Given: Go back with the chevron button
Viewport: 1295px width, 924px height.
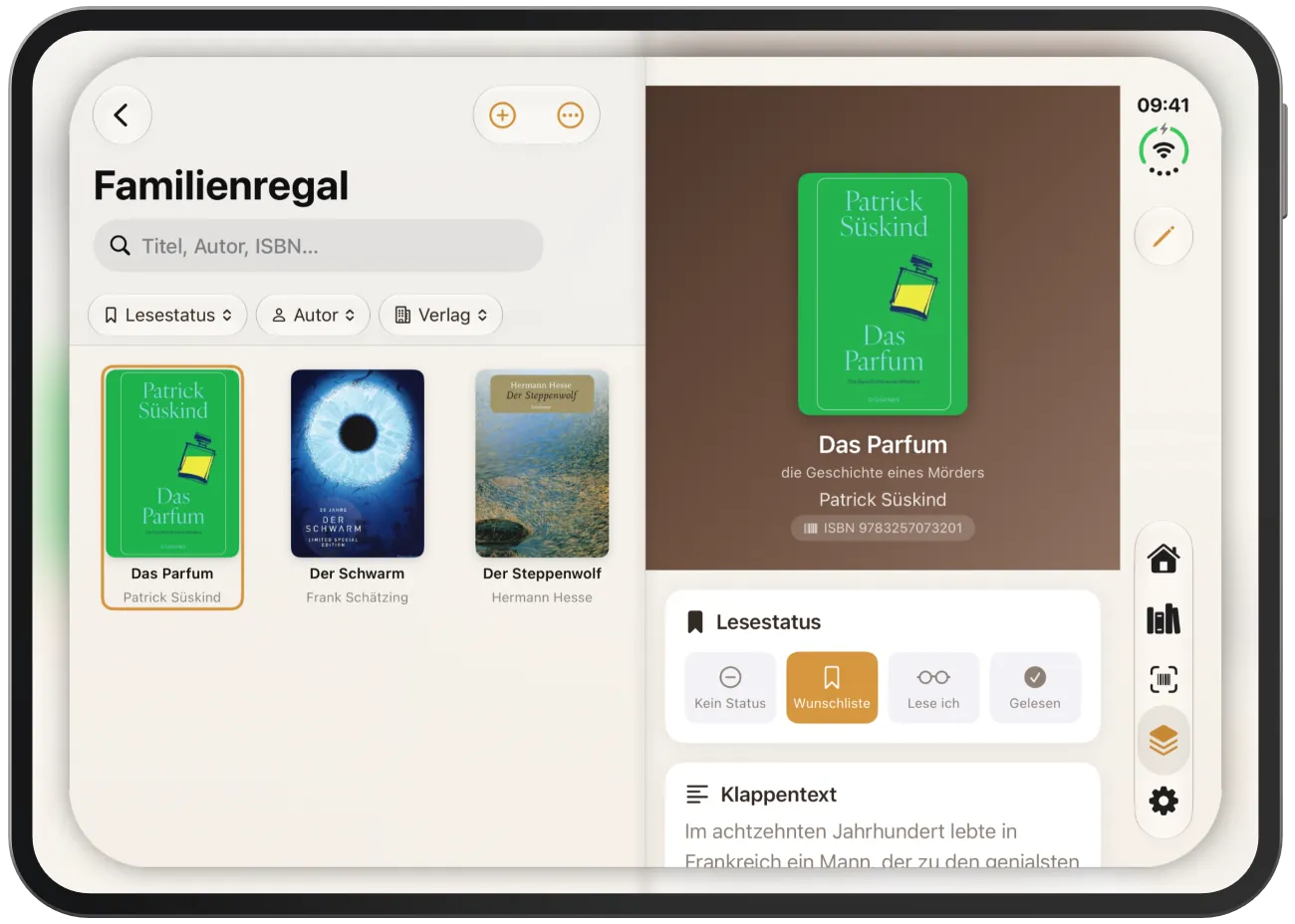Looking at the screenshot, I should pos(122,115).
